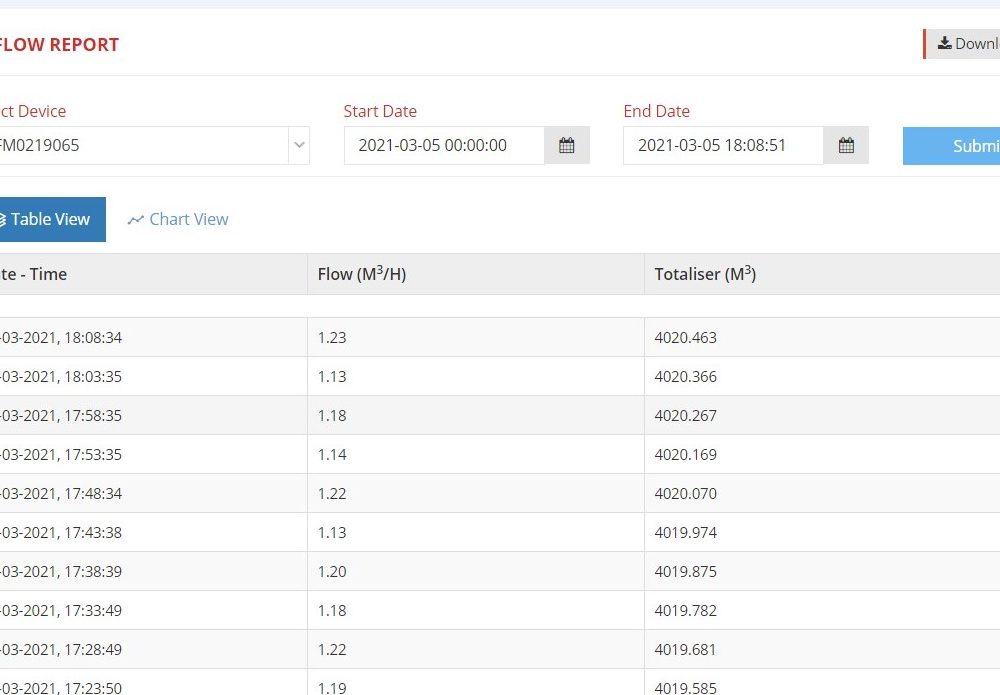Click the chevron on the device selector
The image size is (1000, 695).
[298, 145]
